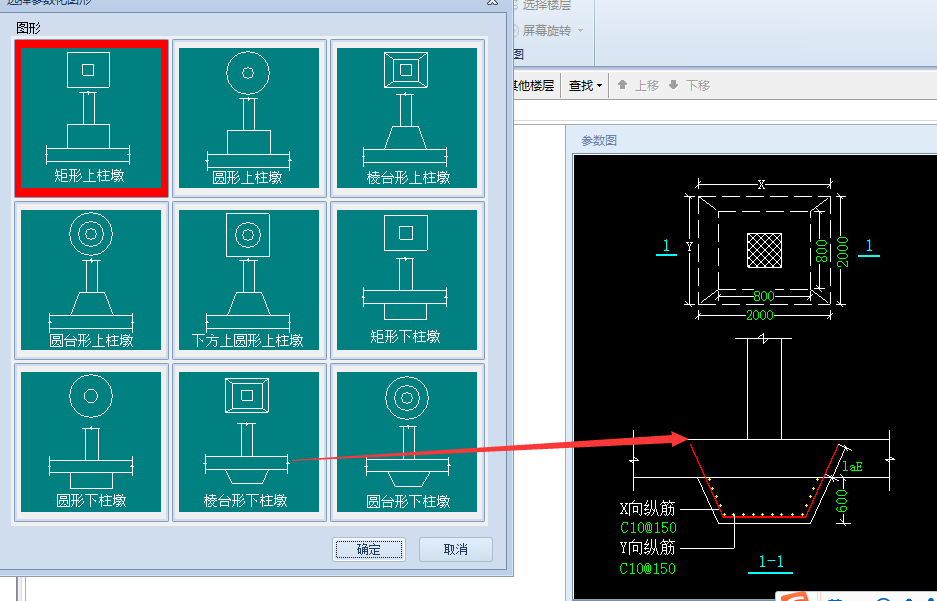Open the 查找 dropdown menu

(x=585, y=86)
